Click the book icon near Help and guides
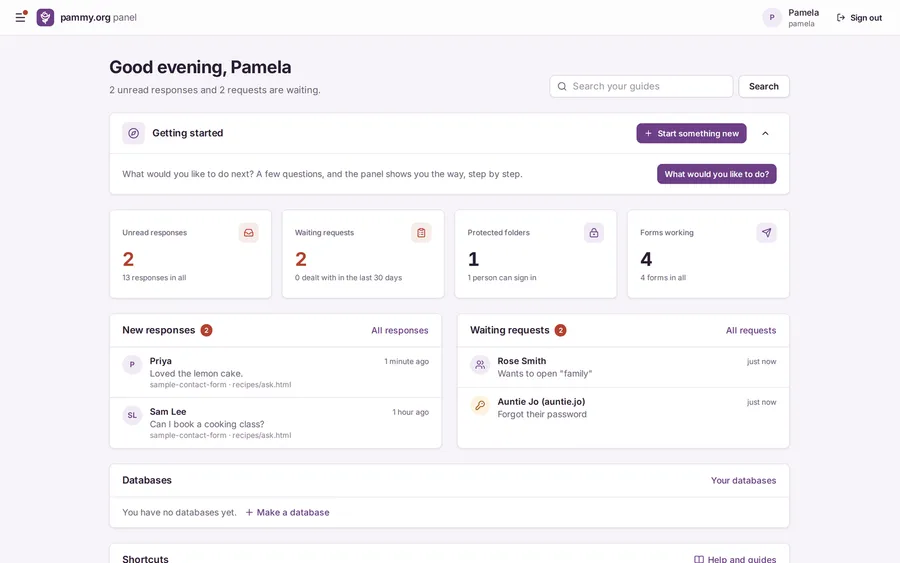The image size is (900, 563). click(x=699, y=559)
